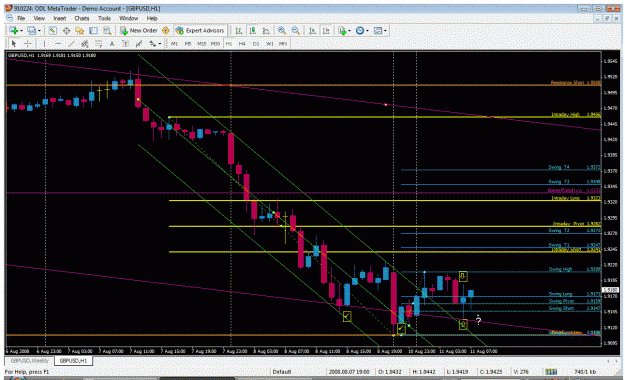Select the Equidistant Channel tool
The image size is (625, 380).
[x=85, y=43]
